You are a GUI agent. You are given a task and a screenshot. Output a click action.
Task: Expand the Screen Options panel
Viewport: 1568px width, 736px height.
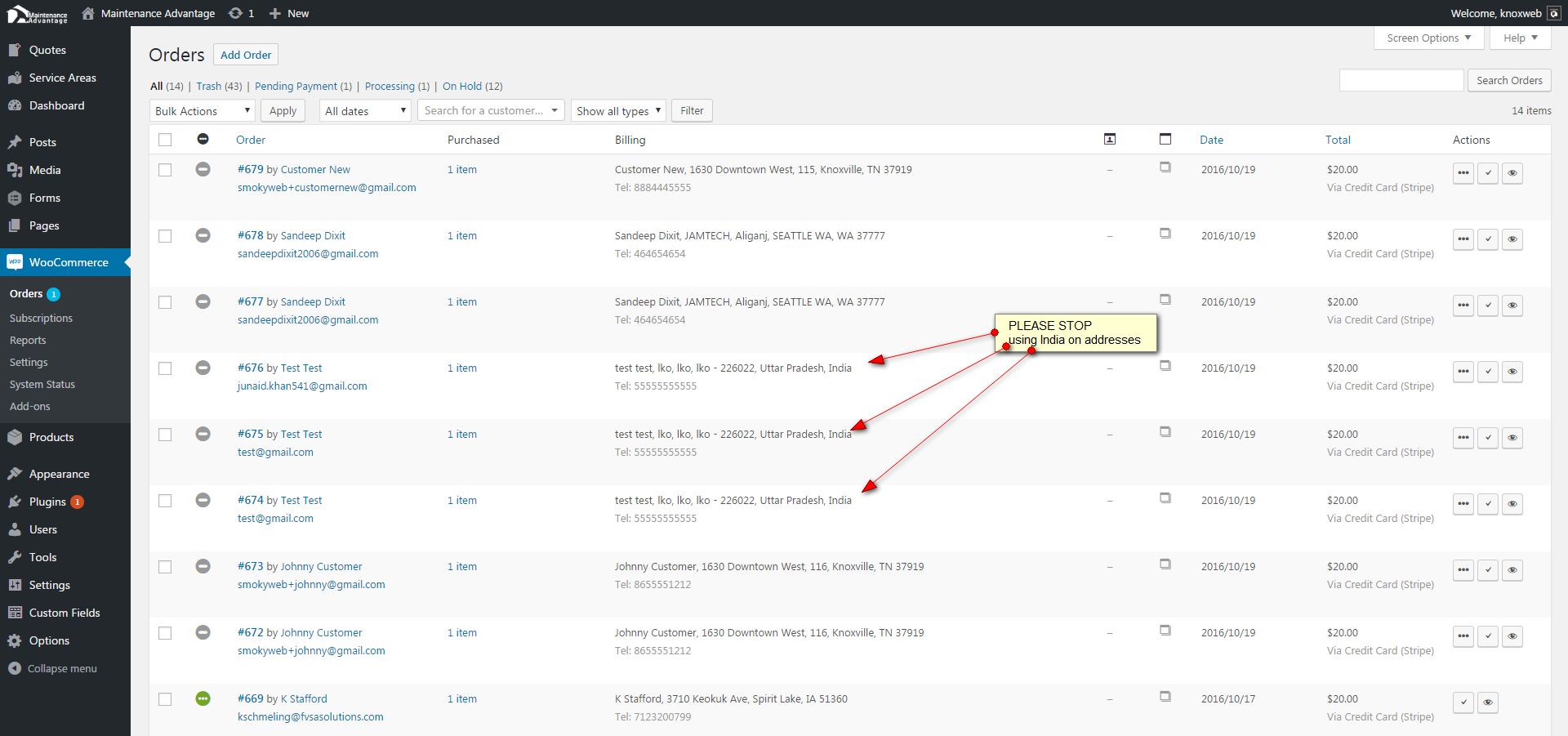click(x=1428, y=38)
